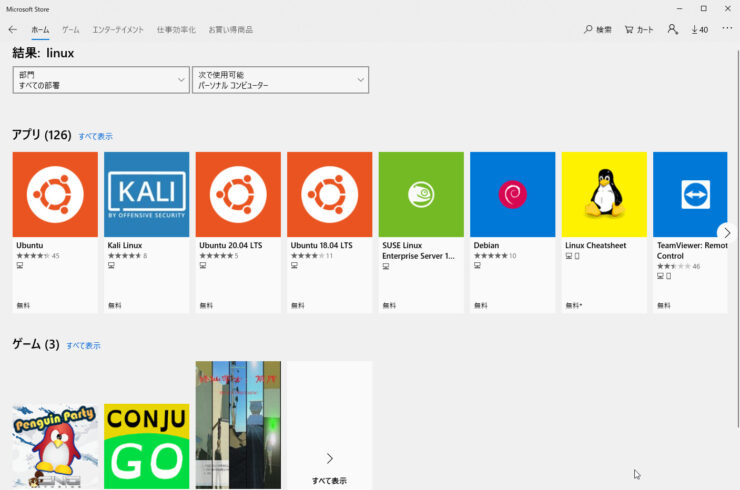Open the cart (カート) icon
The image size is (740, 490).
pos(629,30)
